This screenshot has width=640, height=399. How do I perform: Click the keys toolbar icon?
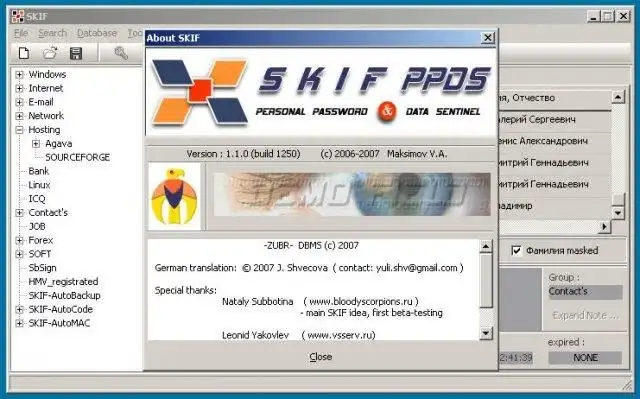click(x=121, y=53)
